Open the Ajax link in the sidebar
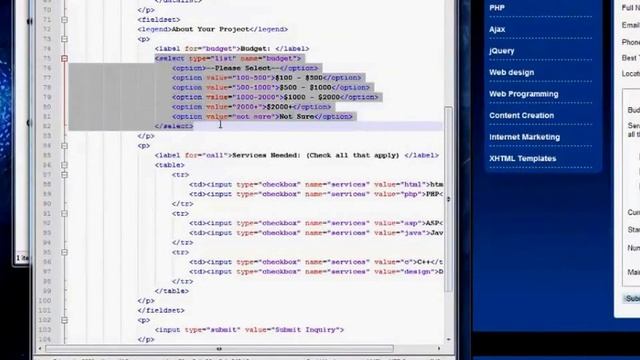640x360 pixels. pyautogui.click(x=497, y=29)
